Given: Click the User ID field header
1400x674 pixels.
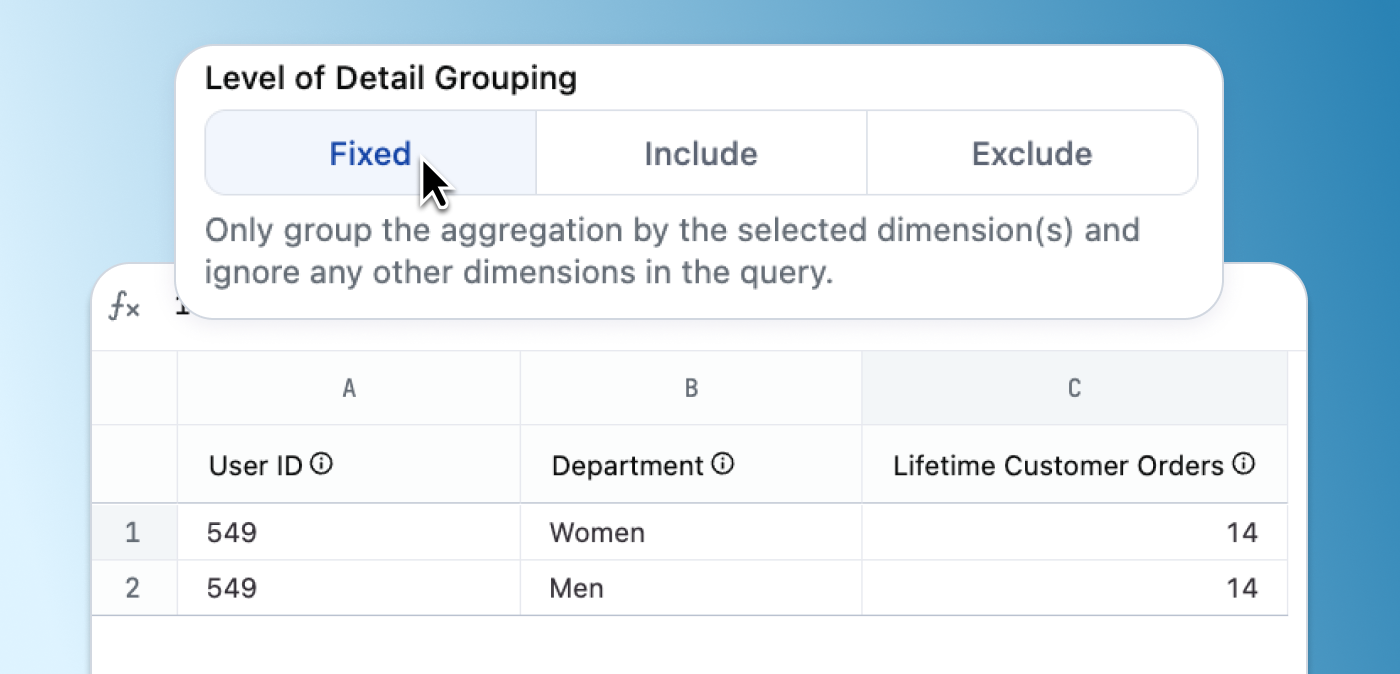Looking at the screenshot, I should click(255, 465).
